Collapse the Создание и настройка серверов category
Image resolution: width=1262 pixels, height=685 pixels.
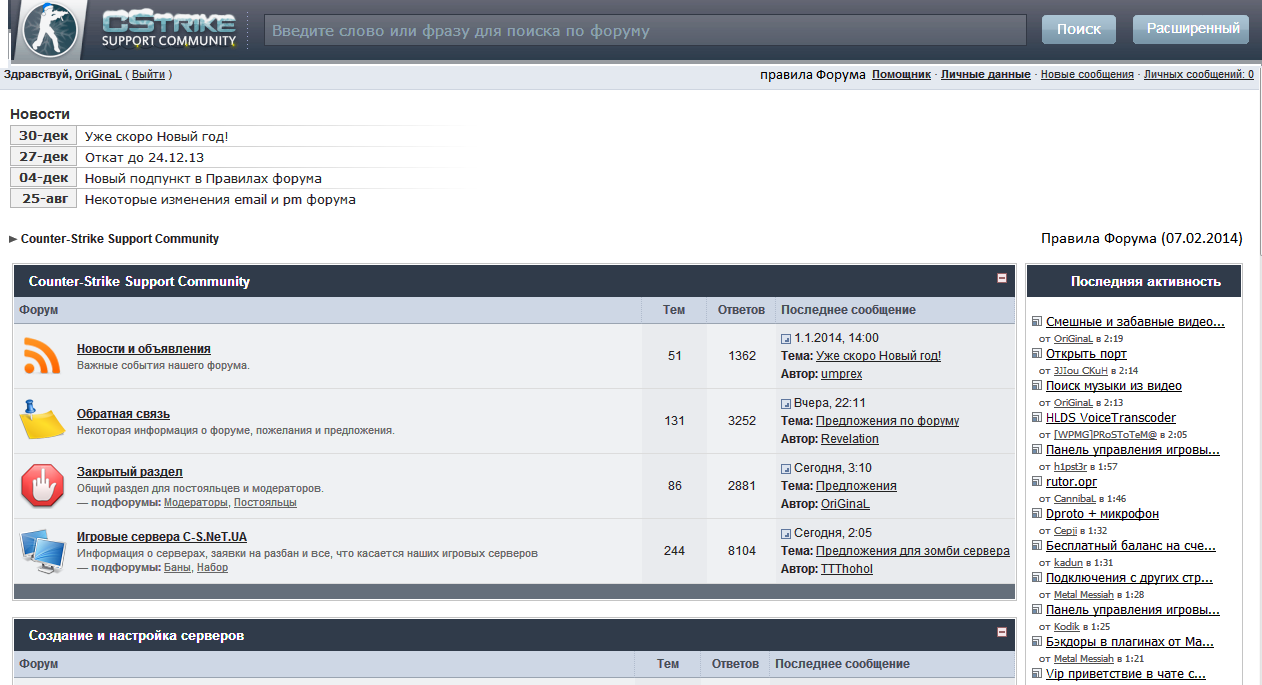[1002, 632]
